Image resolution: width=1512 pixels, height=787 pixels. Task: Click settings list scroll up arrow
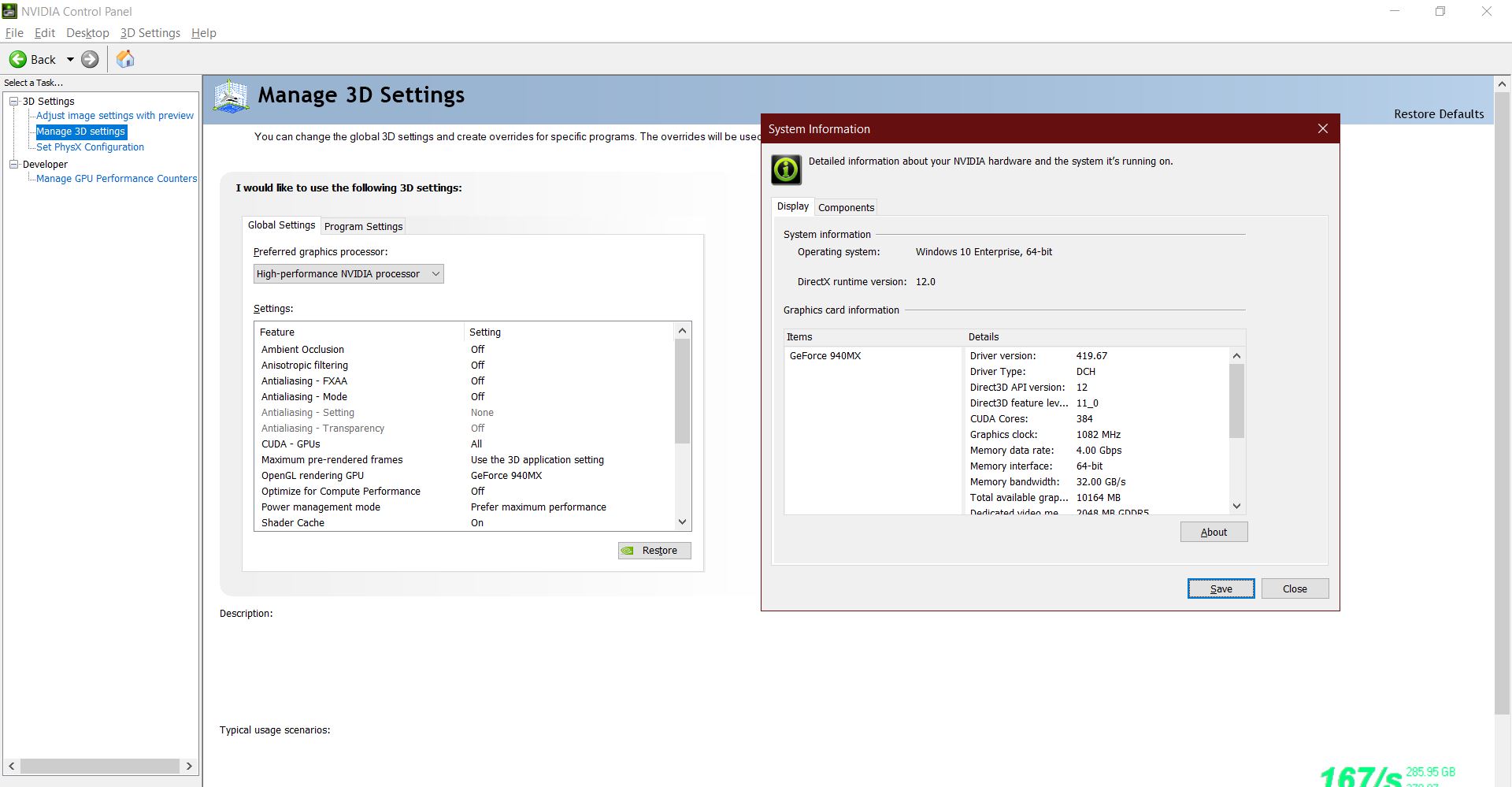pos(683,331)
